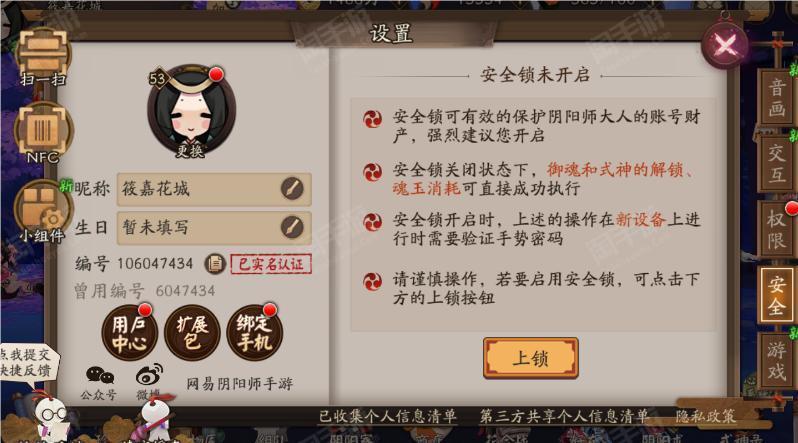Open the 微博 Weibo icon
Screen dimensions: 798x443
pyautogui.click(x=149, y=382)
